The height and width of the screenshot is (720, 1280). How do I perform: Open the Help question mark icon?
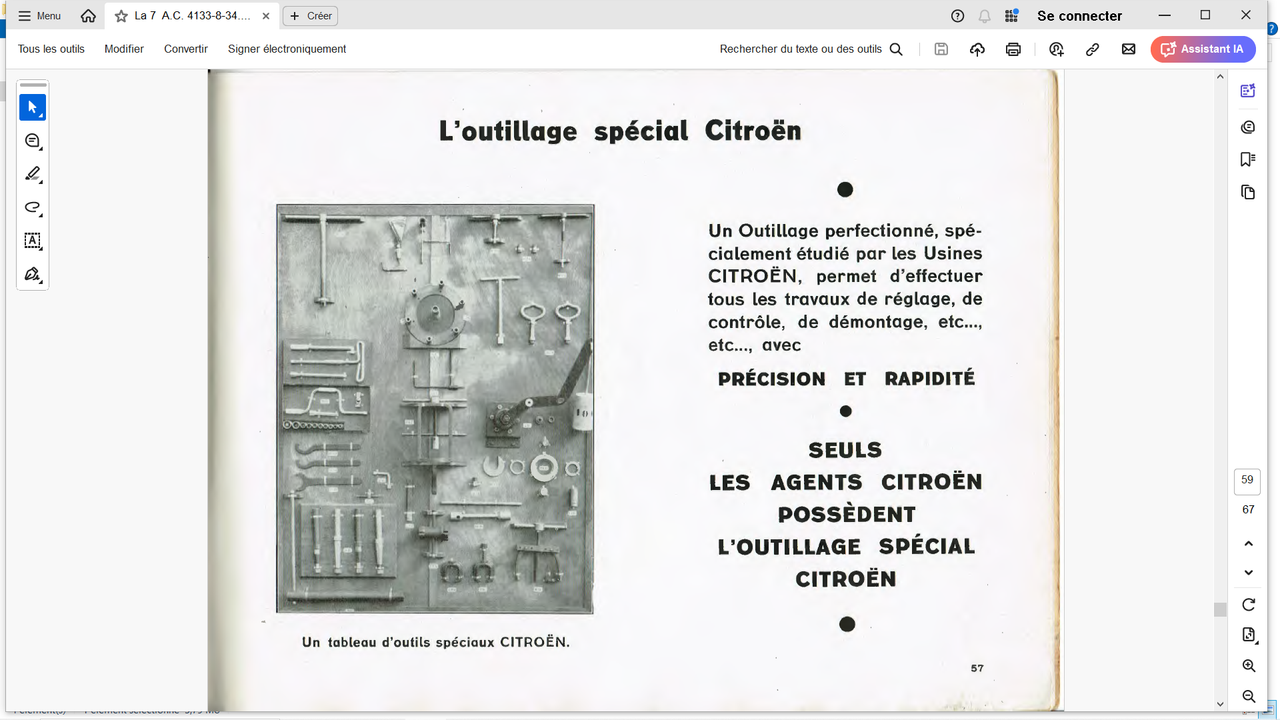click(x=957, y=16)
